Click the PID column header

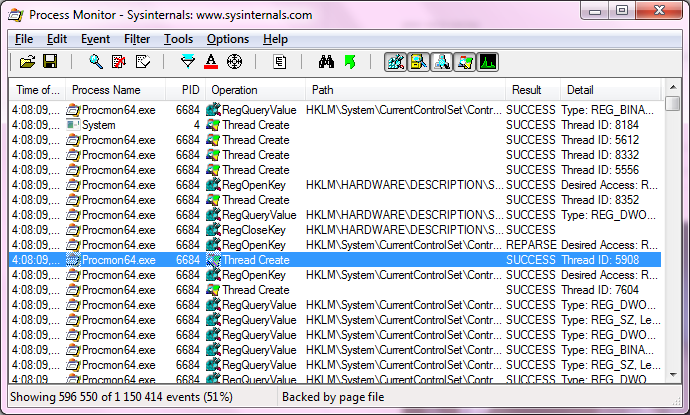(x=185, y=90)
